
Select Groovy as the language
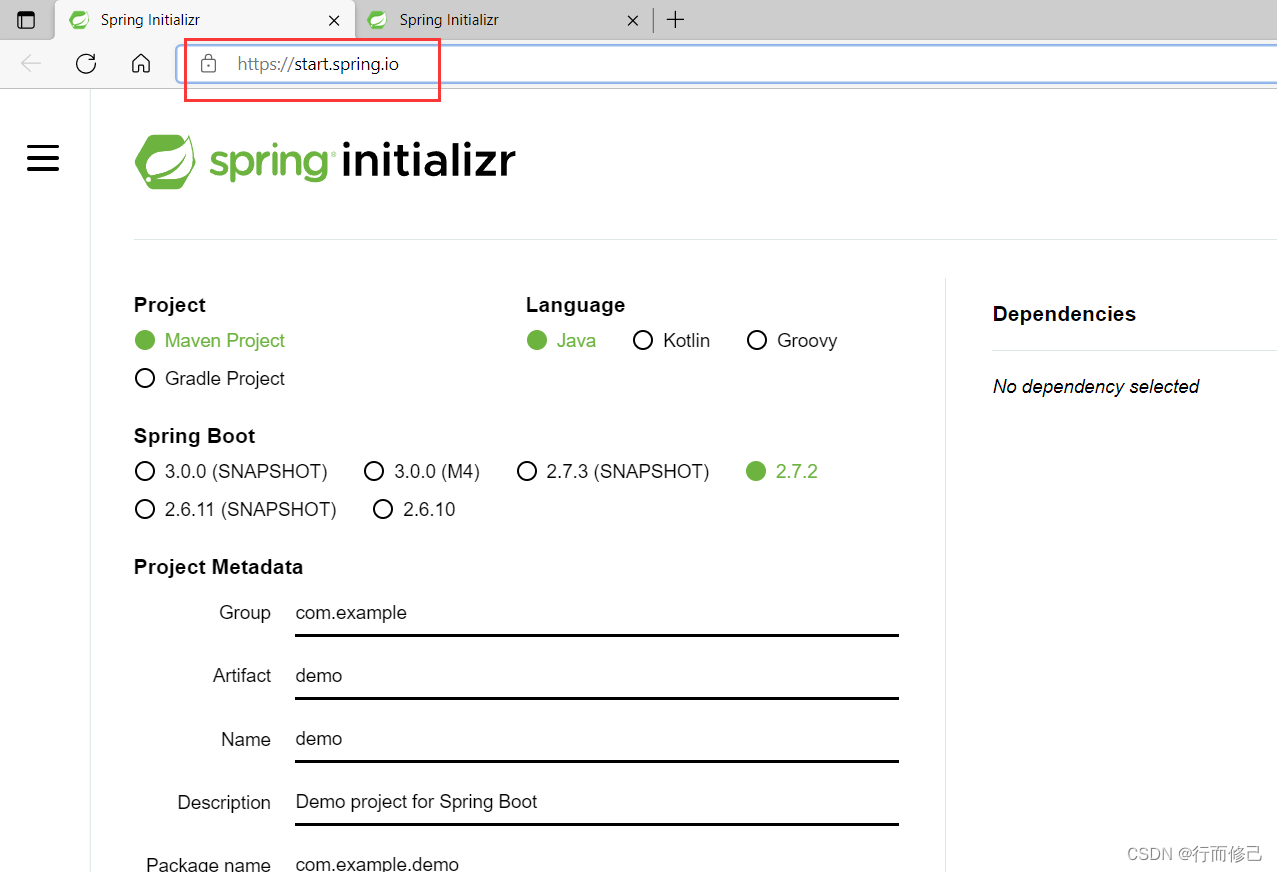pos(757,340)
